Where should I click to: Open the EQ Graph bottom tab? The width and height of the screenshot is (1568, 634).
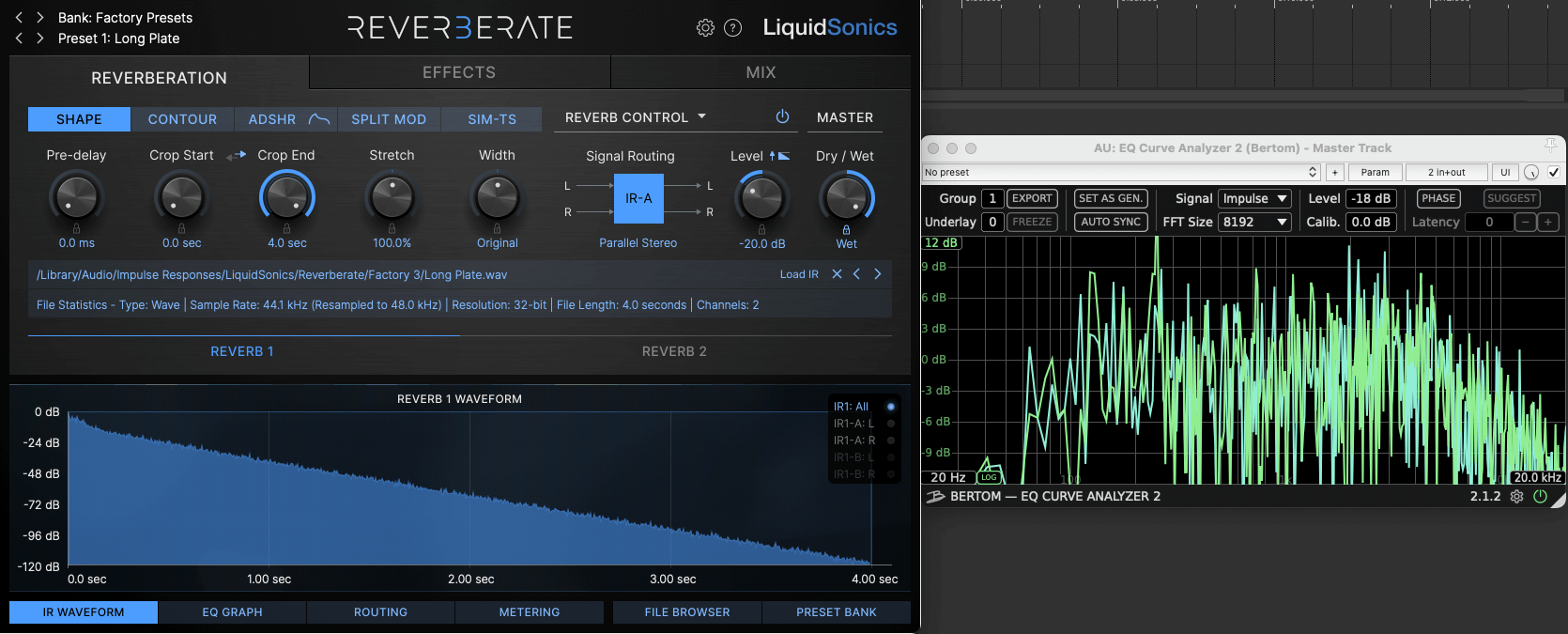tap(232, 612)
